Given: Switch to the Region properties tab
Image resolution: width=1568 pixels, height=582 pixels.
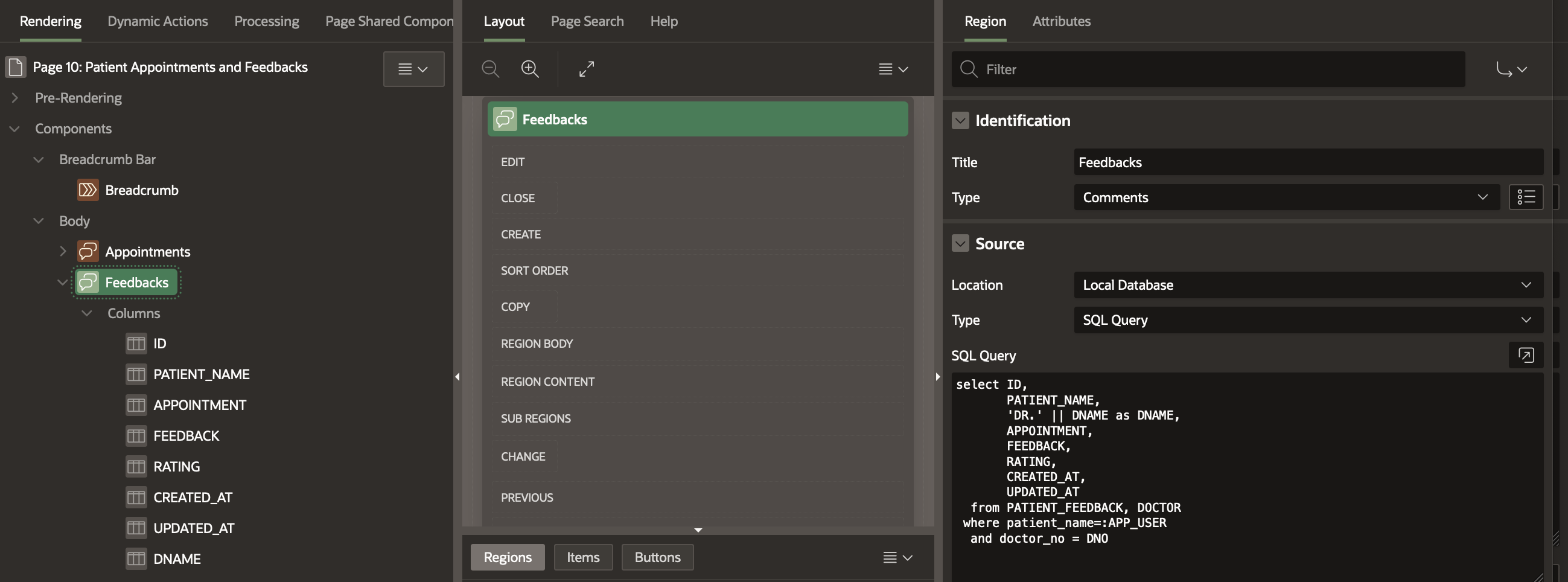Looking at the screenshot, I should point(986,21).
